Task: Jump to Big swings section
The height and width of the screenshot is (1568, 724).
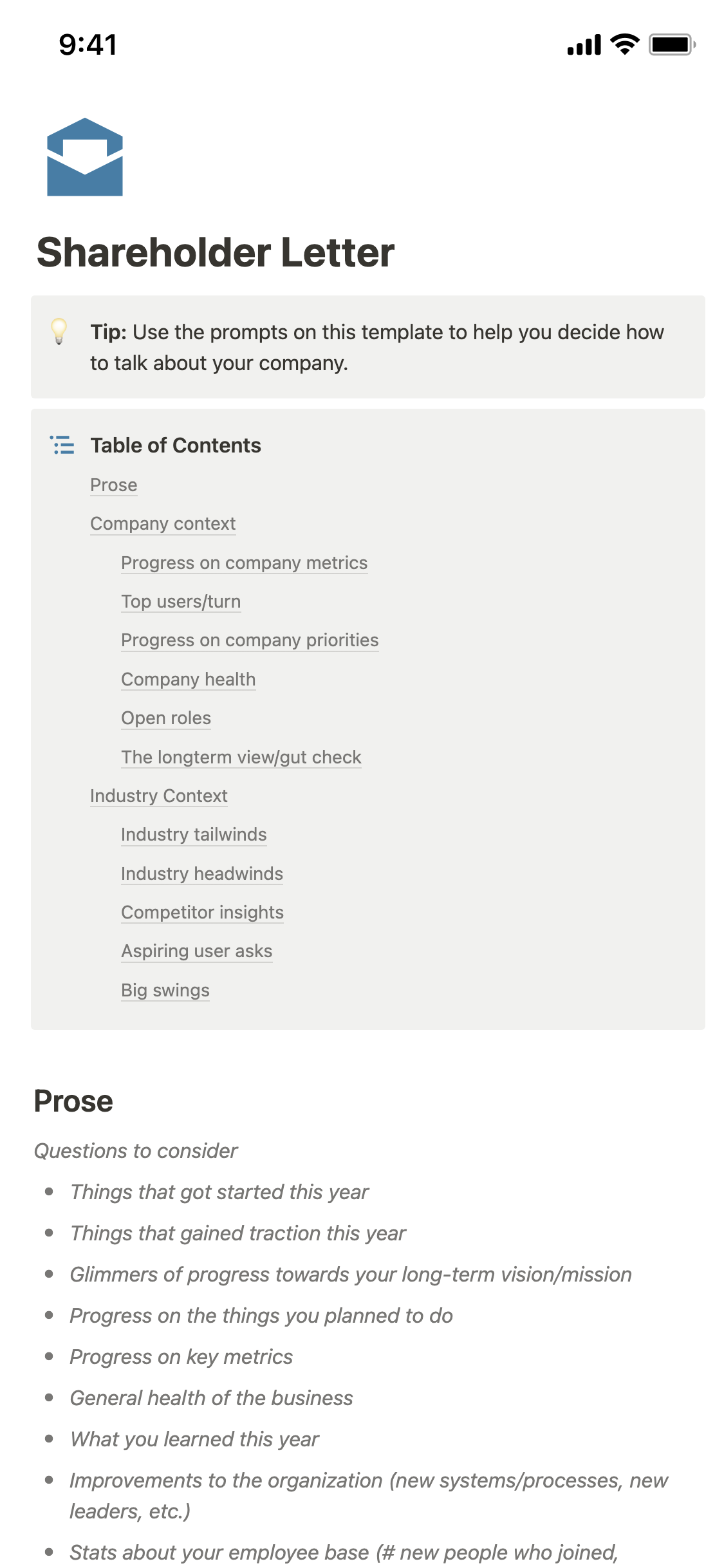Action: click(x=165, y=990)
